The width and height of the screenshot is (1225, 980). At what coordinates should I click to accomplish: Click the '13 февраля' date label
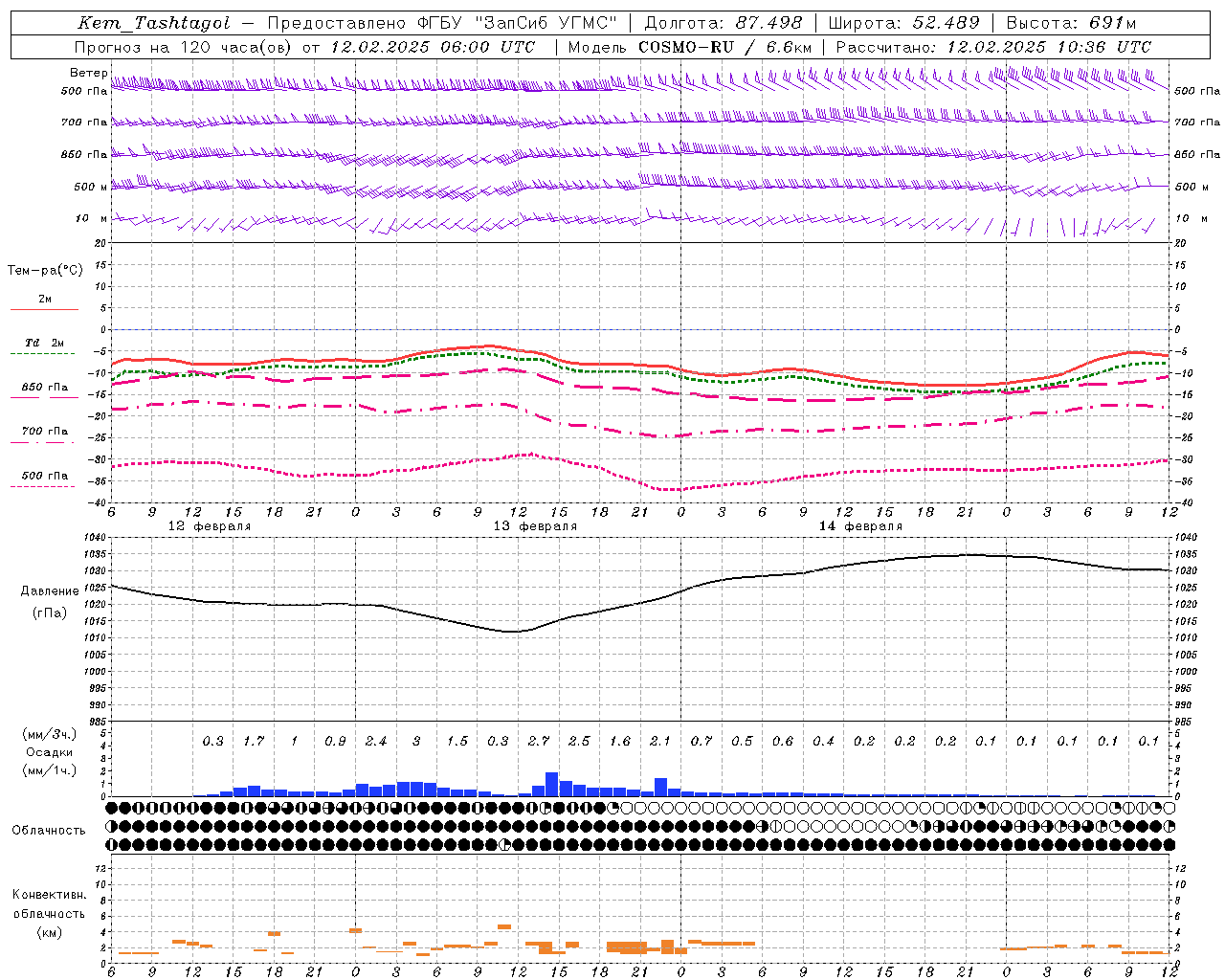pos(535,526)
